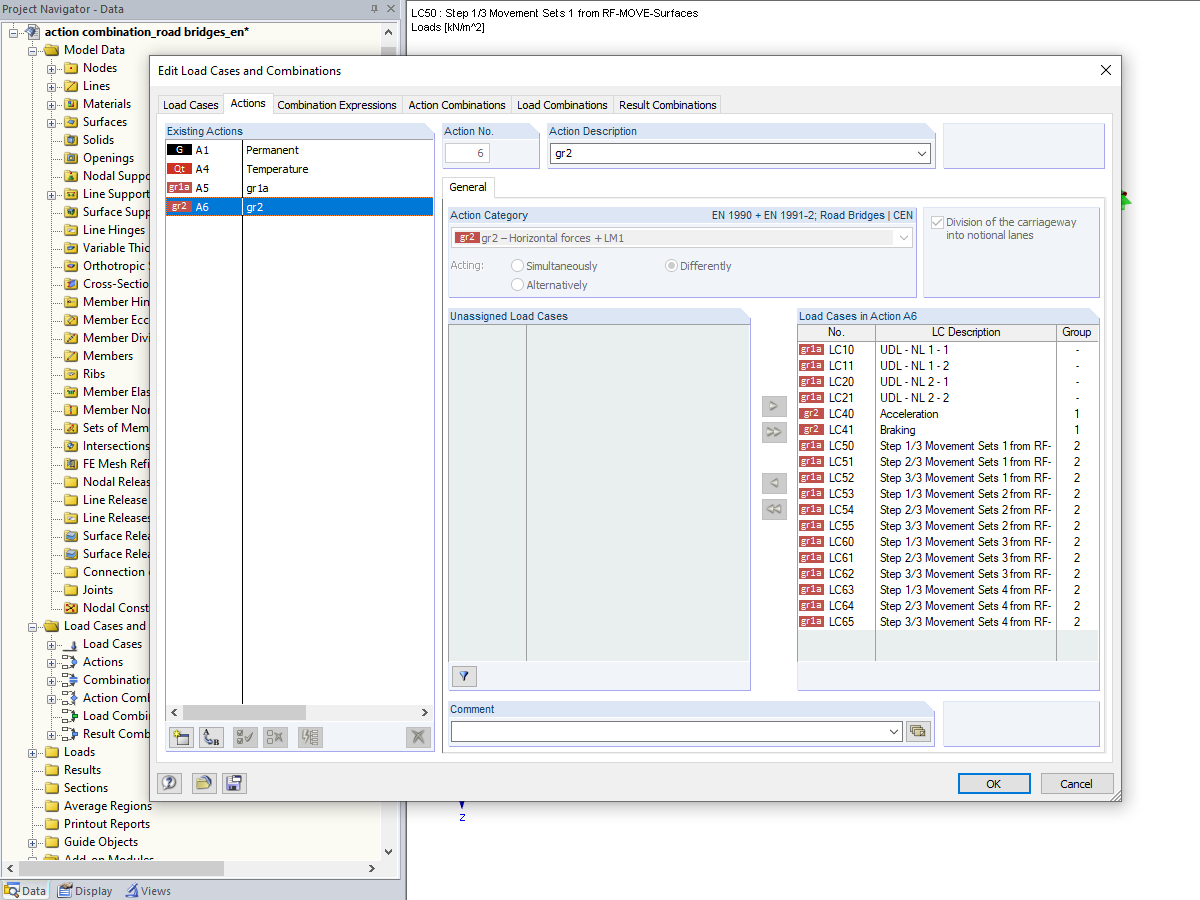Open the Comment dropdown arrow
This screenshot has height=900, width=1200.
coord(893,732)
